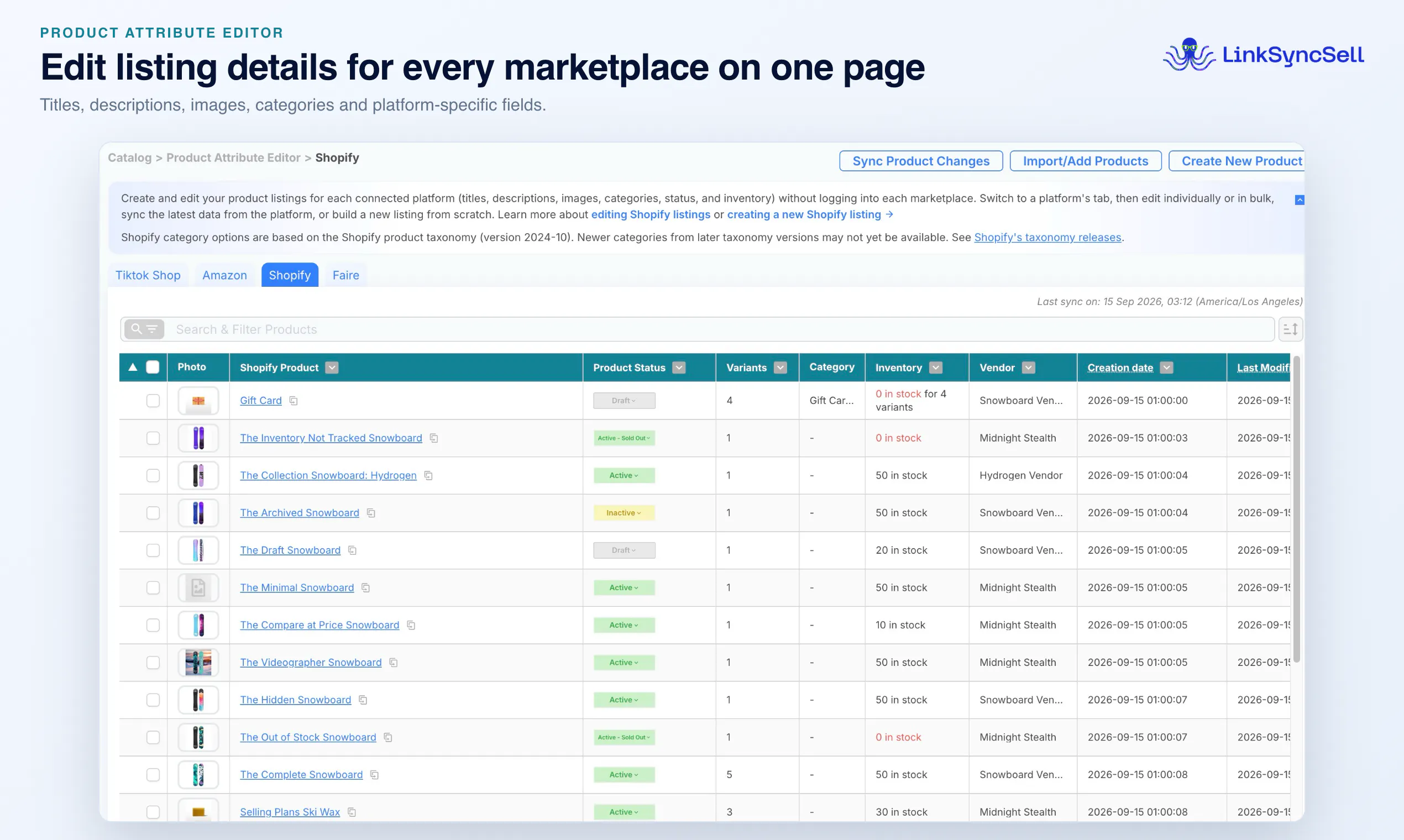Screen dimensions: 1404x840
Task: Open the Shopify Product column dropdown
Action: coord(332,368)
